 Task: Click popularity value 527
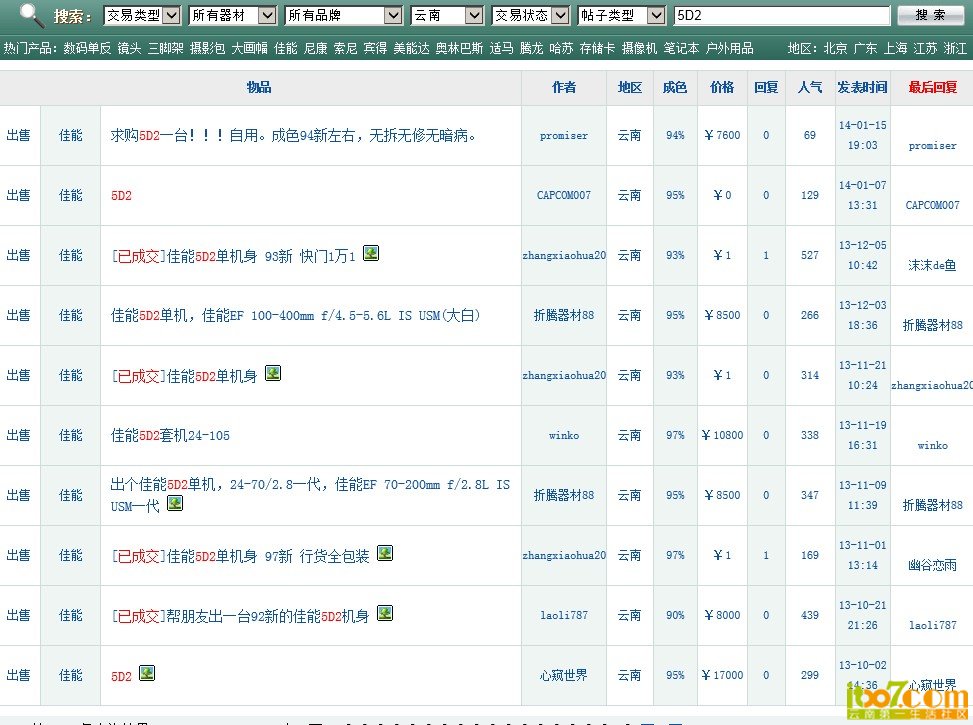pyautogui.click(x=810, y=255)
